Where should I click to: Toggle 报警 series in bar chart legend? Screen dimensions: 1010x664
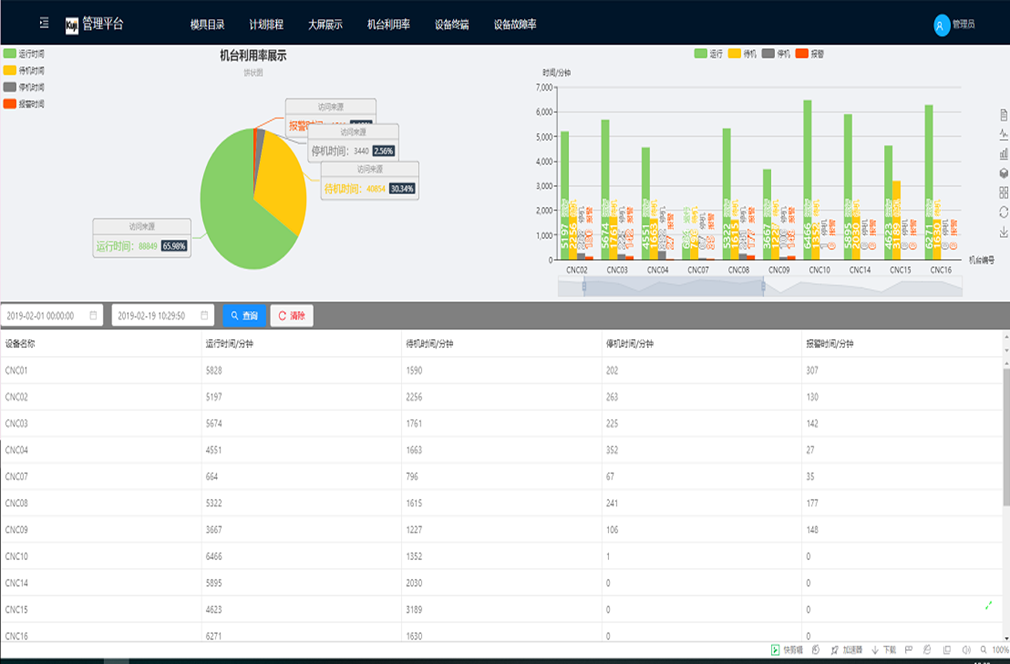pos(810,53)
